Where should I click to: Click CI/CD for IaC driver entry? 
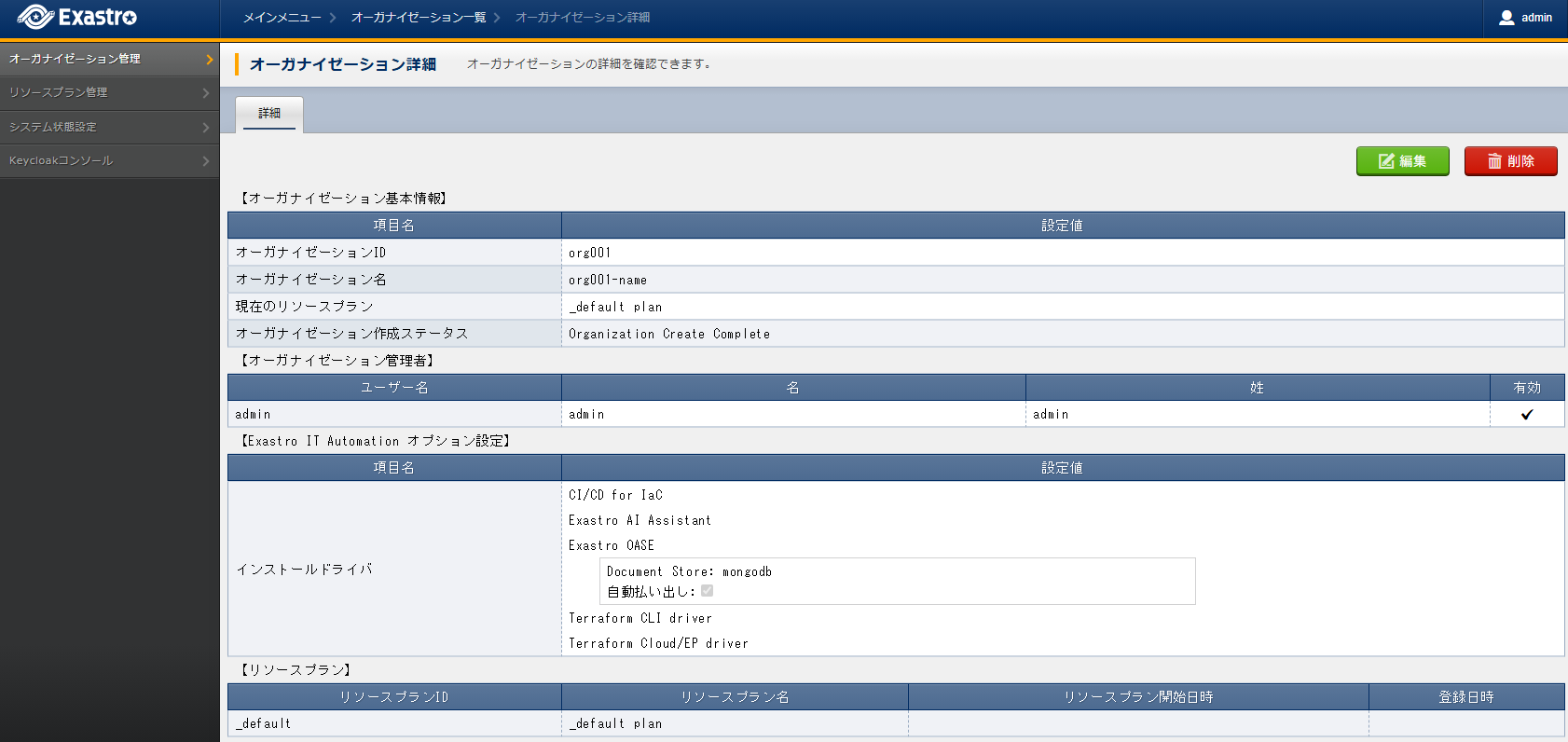click(x=615, y=495)
